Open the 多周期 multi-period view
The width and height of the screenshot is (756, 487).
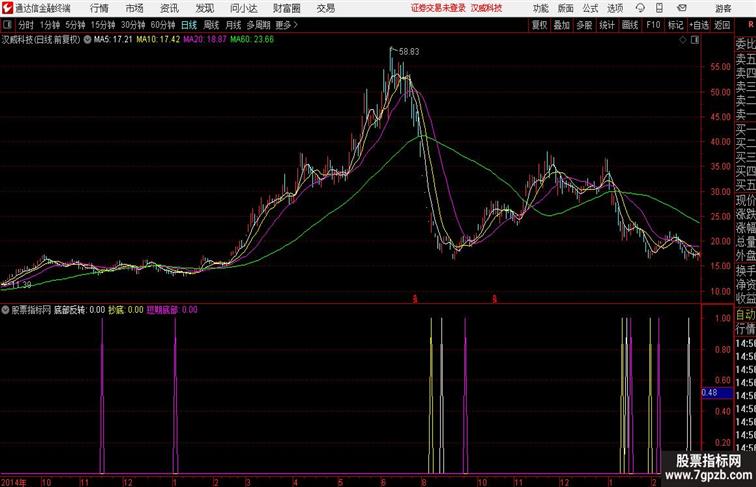(258, 25)
